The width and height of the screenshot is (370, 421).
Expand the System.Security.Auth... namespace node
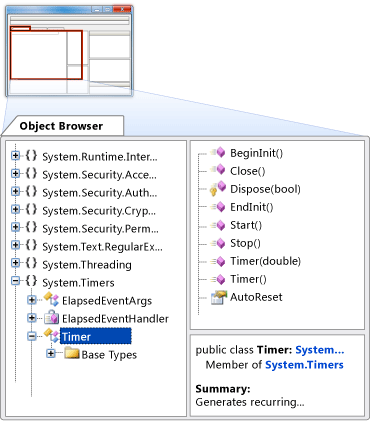[x=15, y=191]
